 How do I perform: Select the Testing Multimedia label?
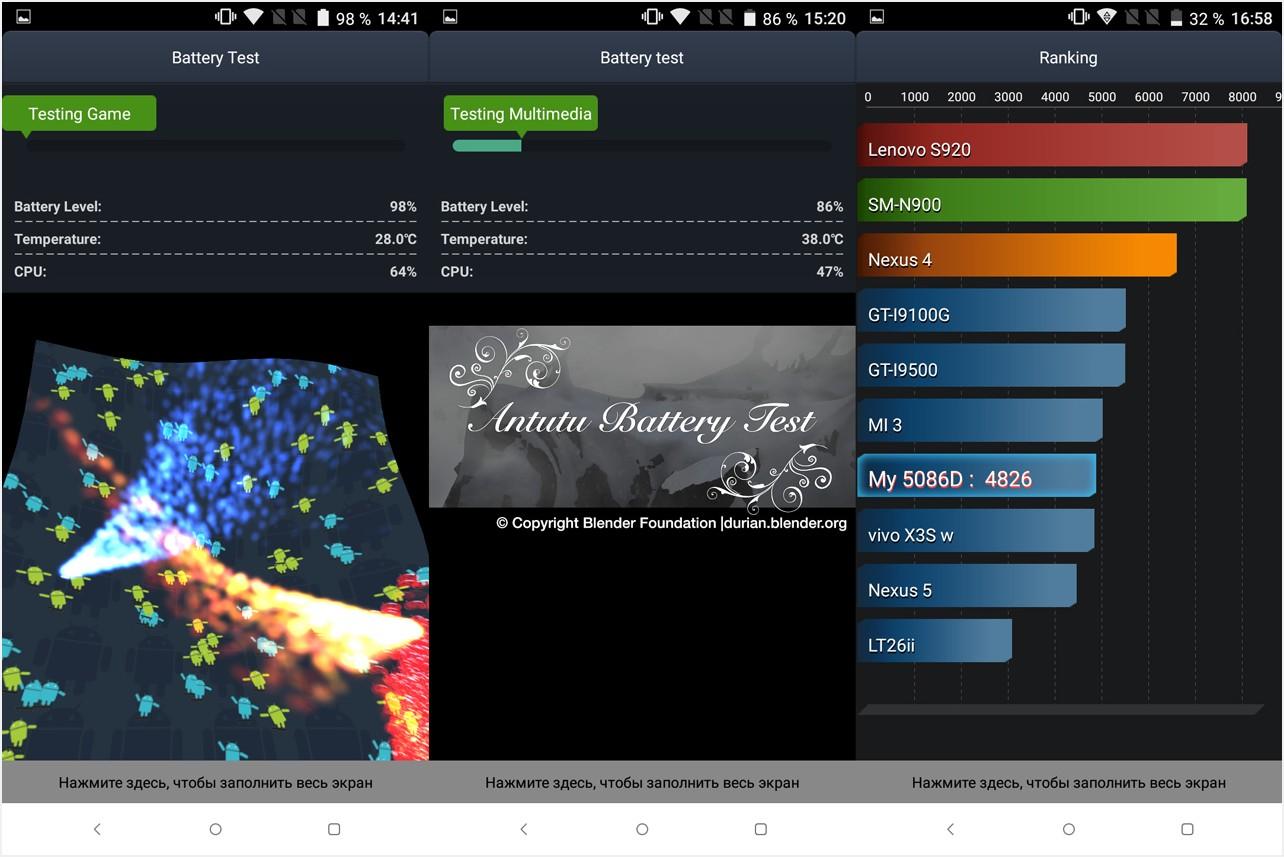click(x=520, y=113)
